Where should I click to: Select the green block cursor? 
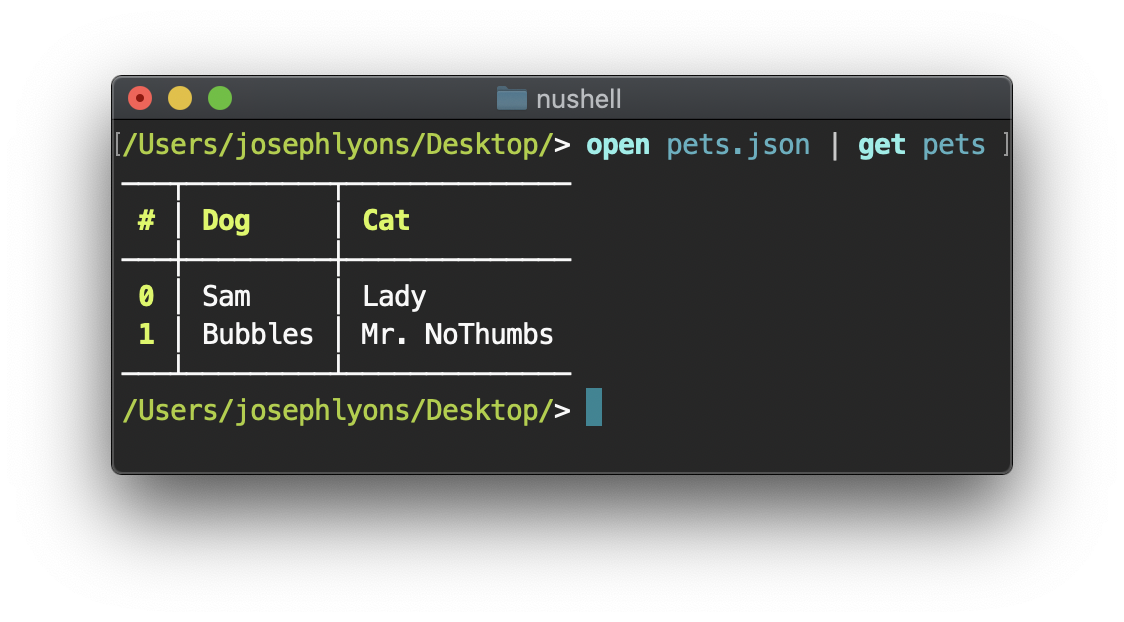tap(594, 408)
